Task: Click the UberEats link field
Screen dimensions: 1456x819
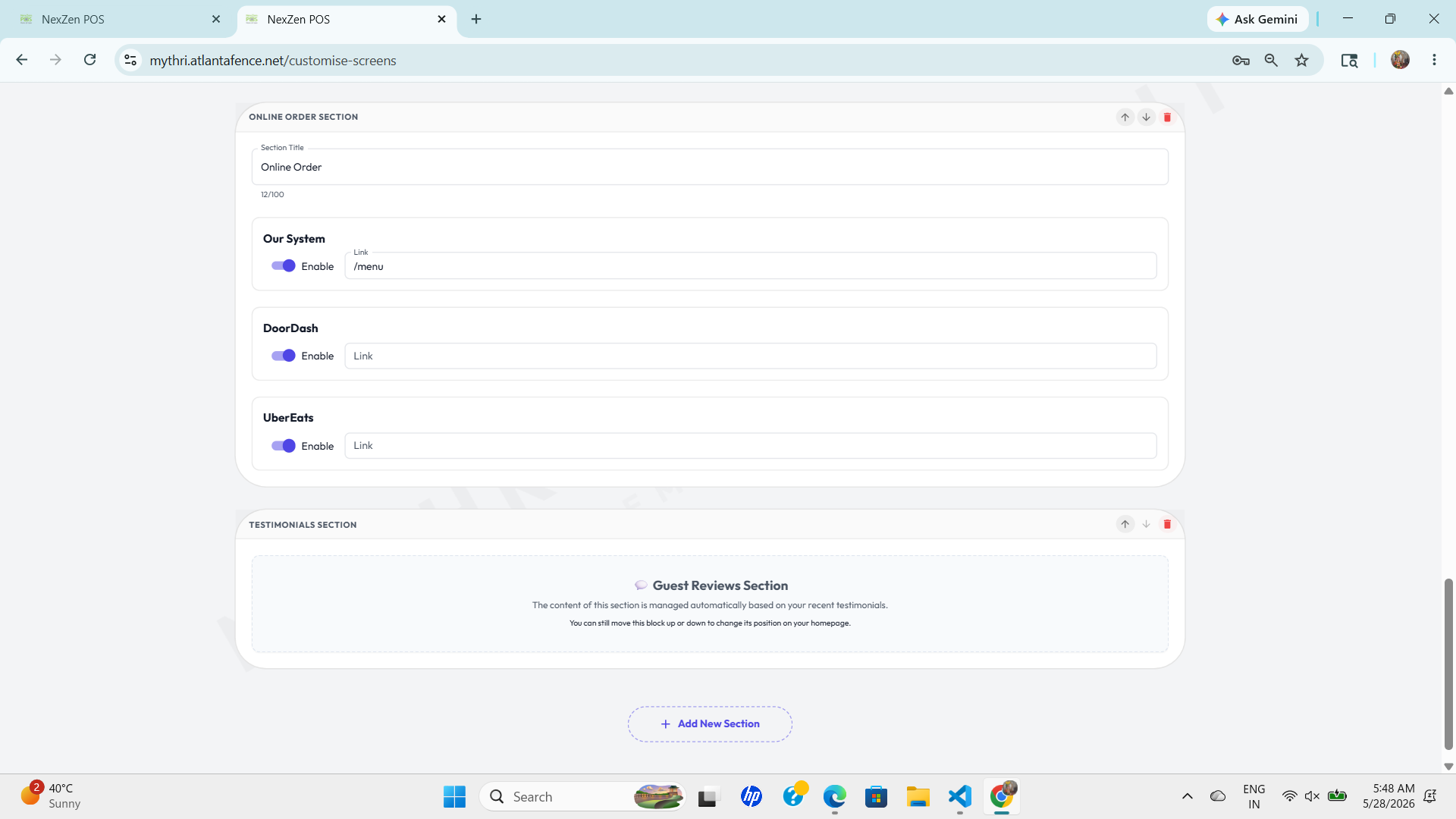Action: tap(751, 446)
